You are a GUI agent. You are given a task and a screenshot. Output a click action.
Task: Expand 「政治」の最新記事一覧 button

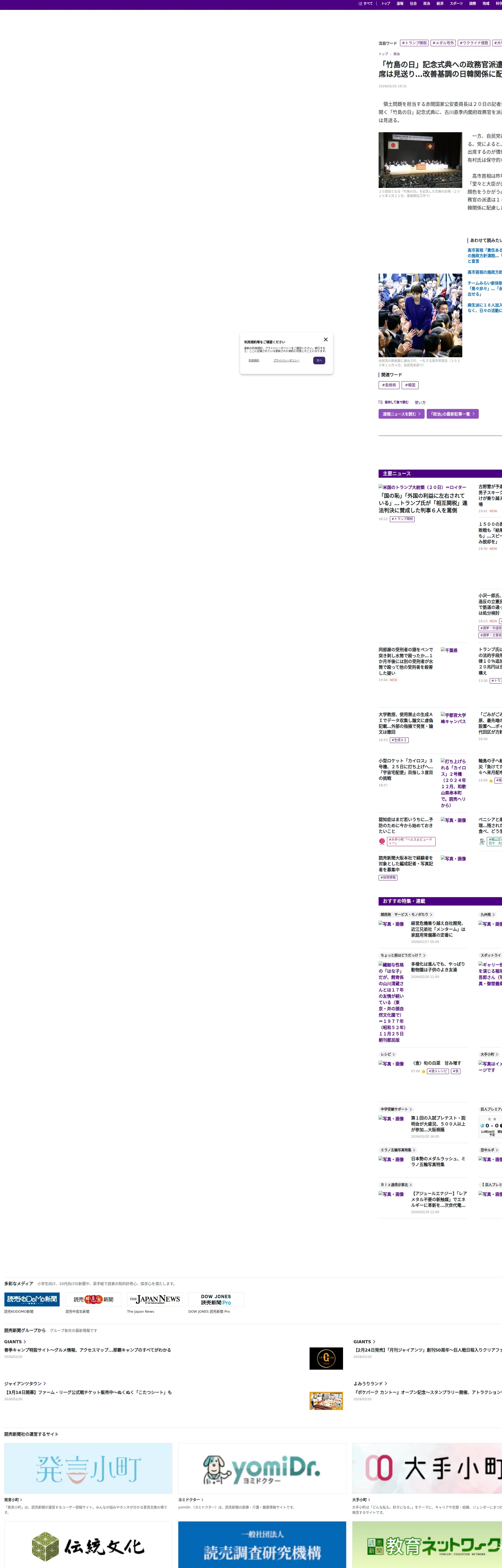[x=452, y=414]
